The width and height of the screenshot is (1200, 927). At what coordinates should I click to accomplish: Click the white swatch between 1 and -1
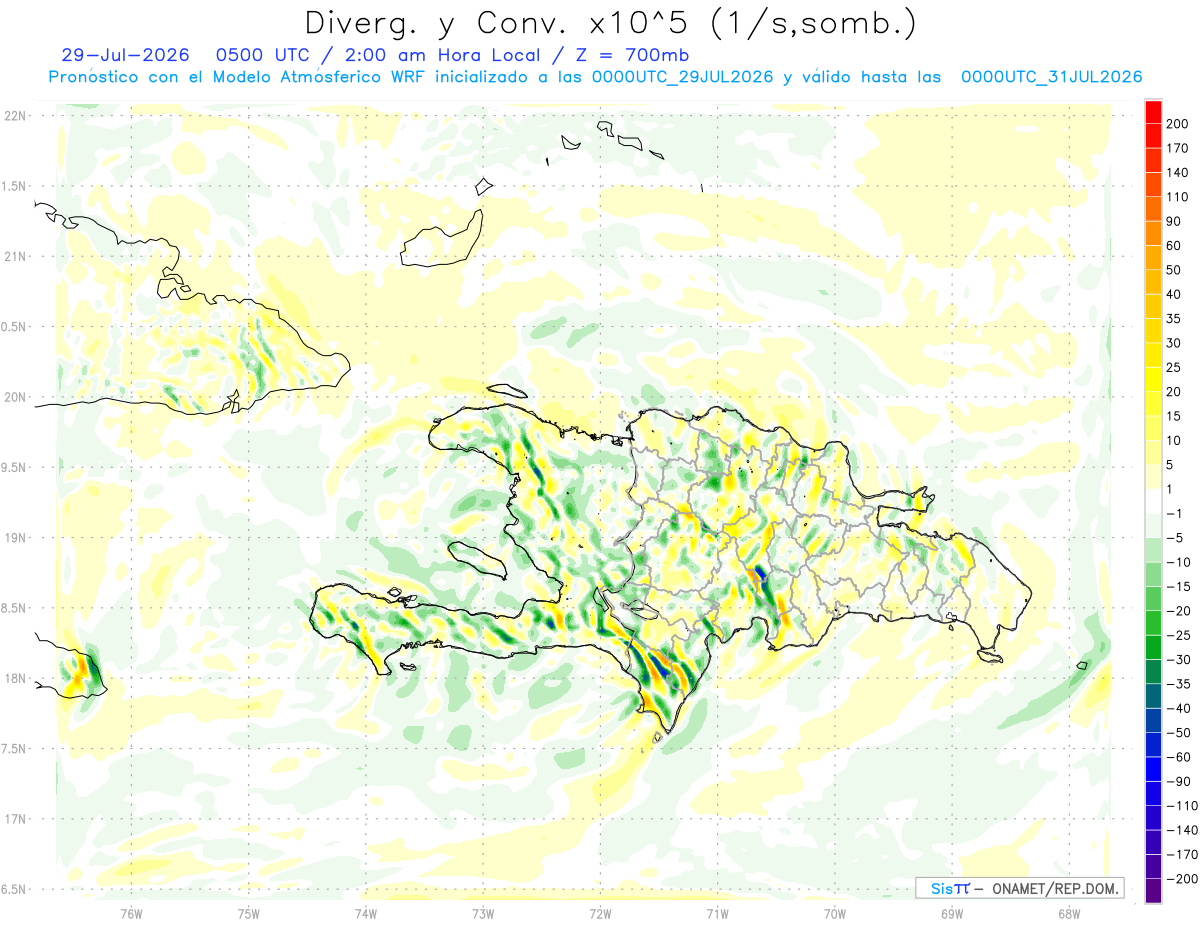1153,501
